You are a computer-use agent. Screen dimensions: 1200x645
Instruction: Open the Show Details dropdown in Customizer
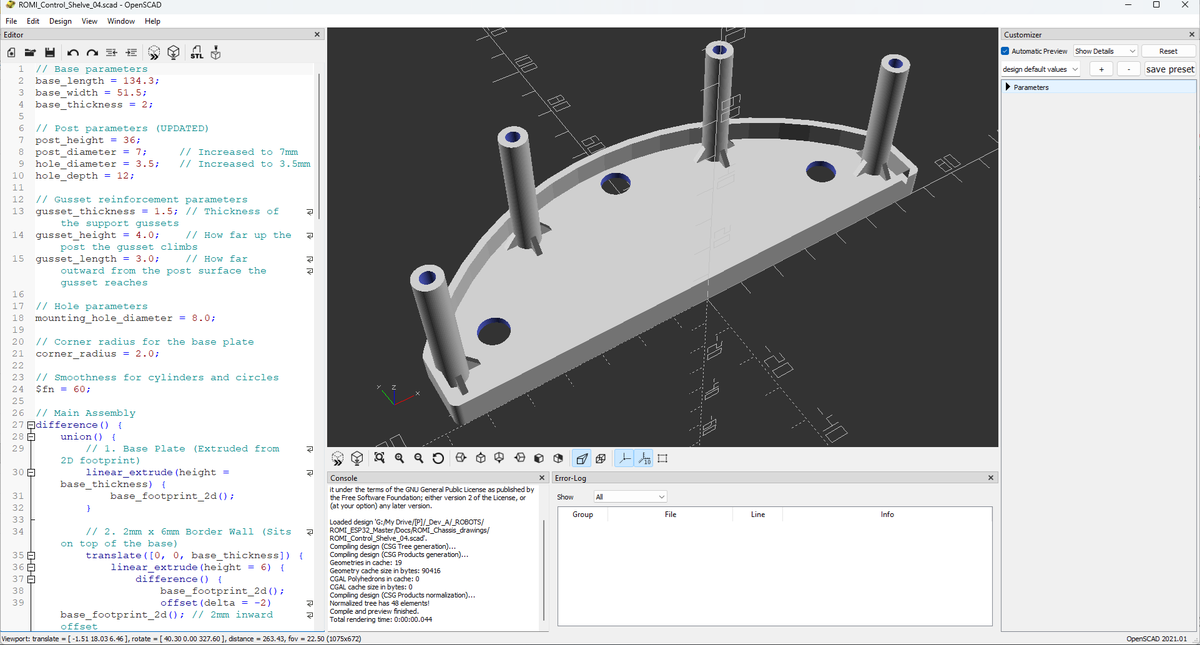1106,51
